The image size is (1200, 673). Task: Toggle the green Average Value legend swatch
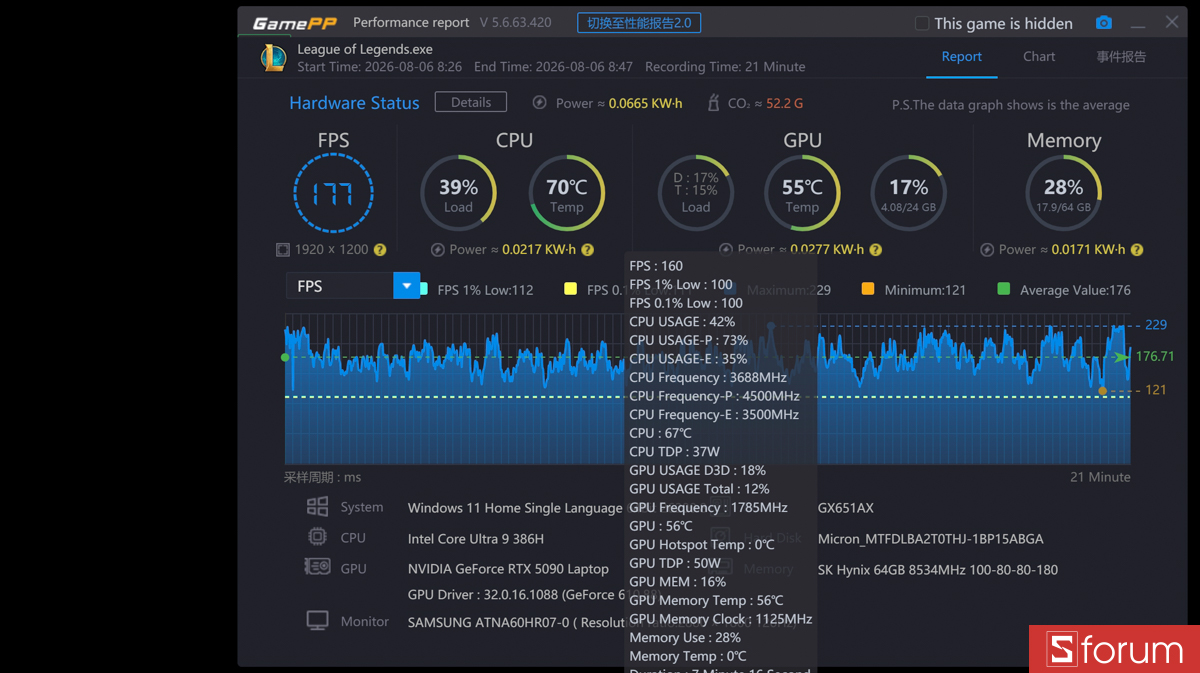click(x=1003, y=289)
